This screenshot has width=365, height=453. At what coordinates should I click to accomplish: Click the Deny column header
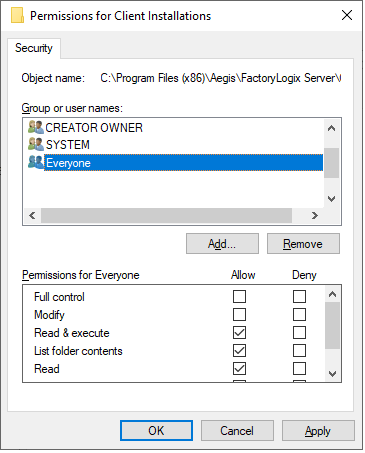pyautogui.click(x=304, y=275)
